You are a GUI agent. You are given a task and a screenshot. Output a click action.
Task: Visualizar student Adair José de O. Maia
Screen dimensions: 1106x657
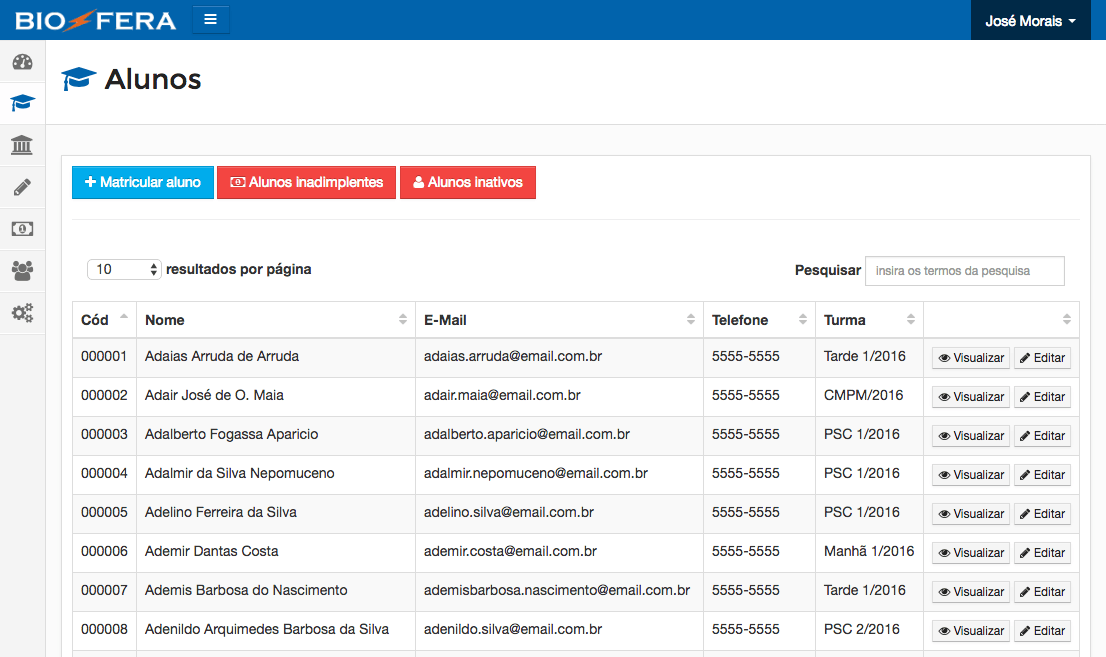(971, 397)
